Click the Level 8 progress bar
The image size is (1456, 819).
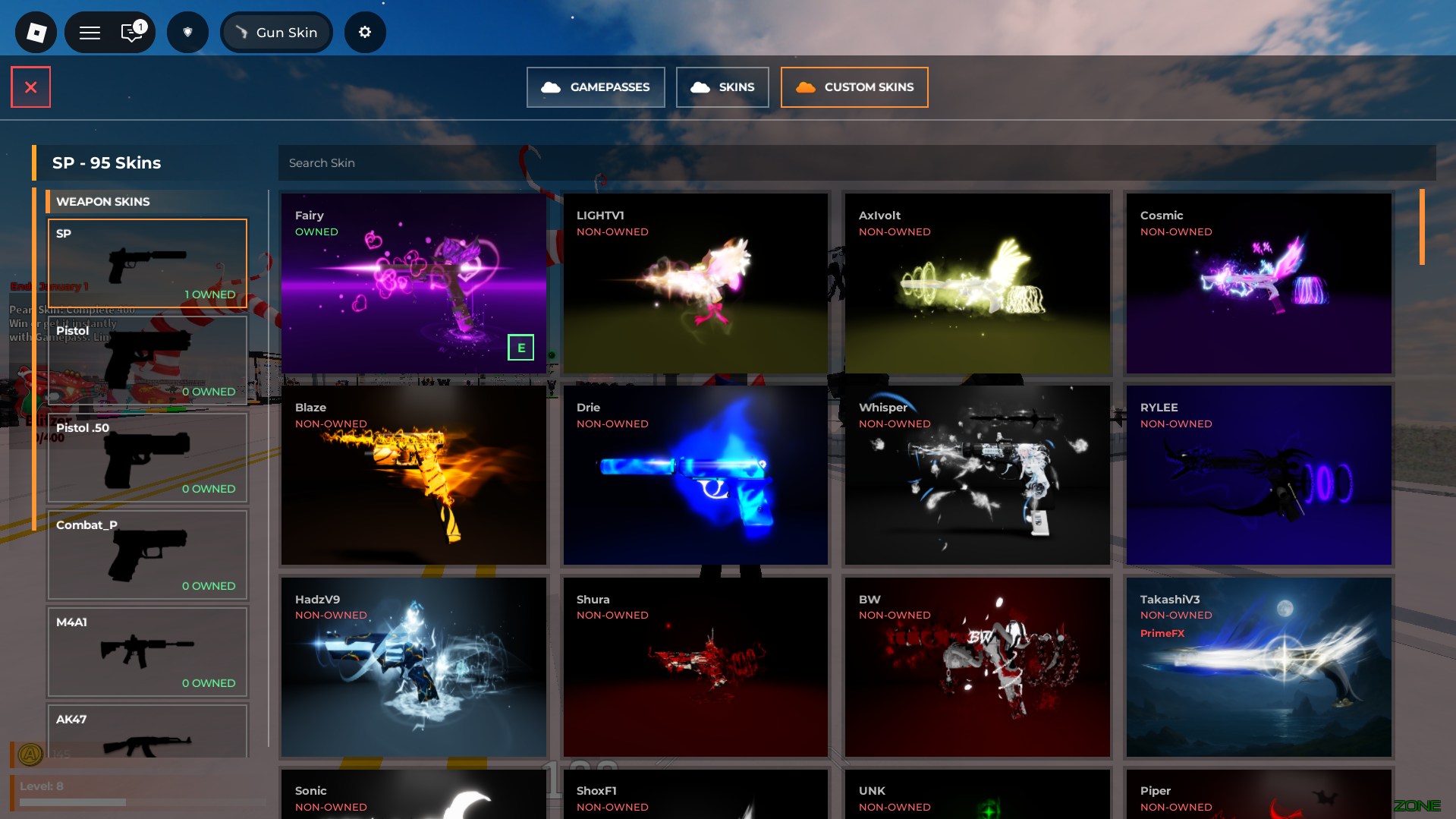(143, 802)
